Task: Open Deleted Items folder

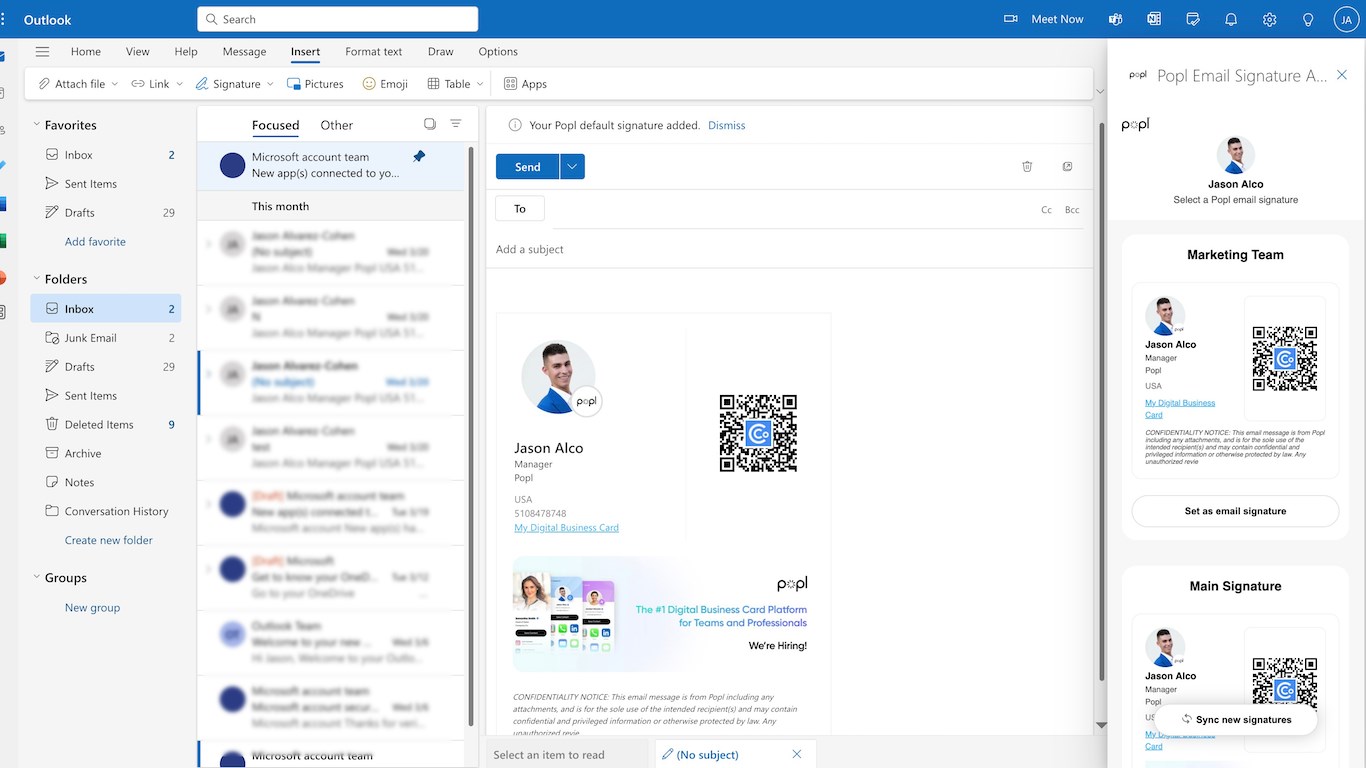Action: click(x=106, y=424)
